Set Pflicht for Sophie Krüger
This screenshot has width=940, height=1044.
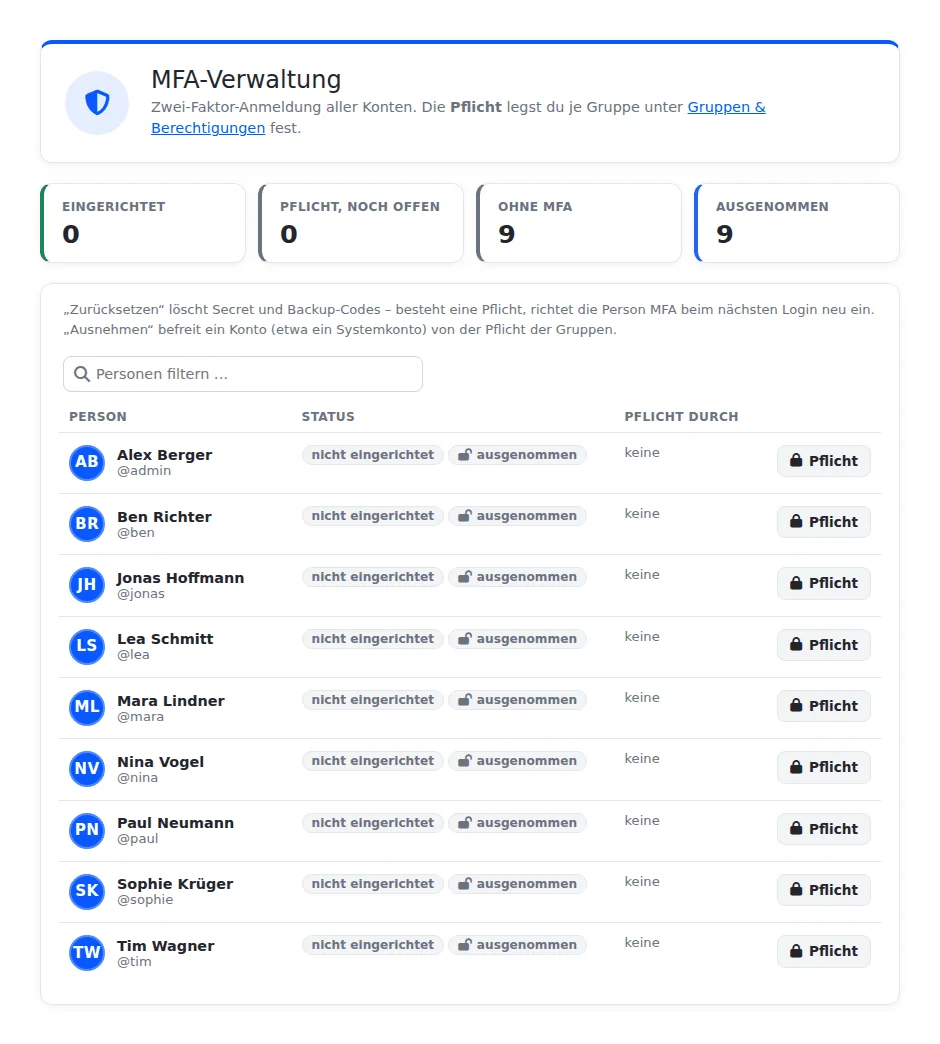(x=823, y=890)
